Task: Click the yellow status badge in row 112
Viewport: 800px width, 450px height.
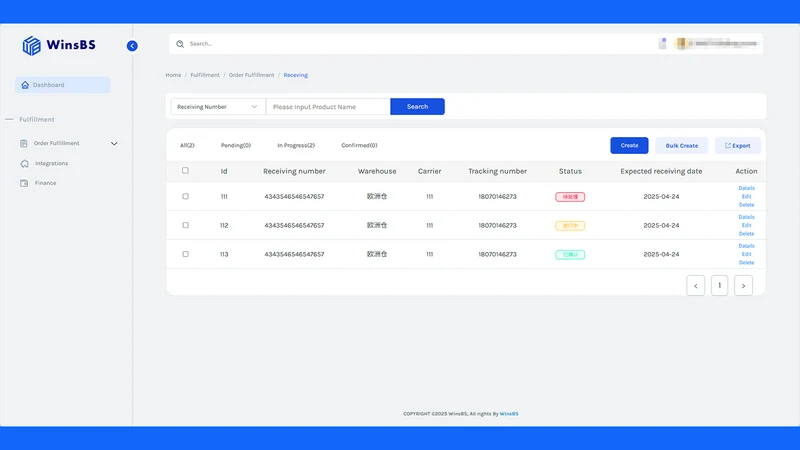Action: point(570,226)
